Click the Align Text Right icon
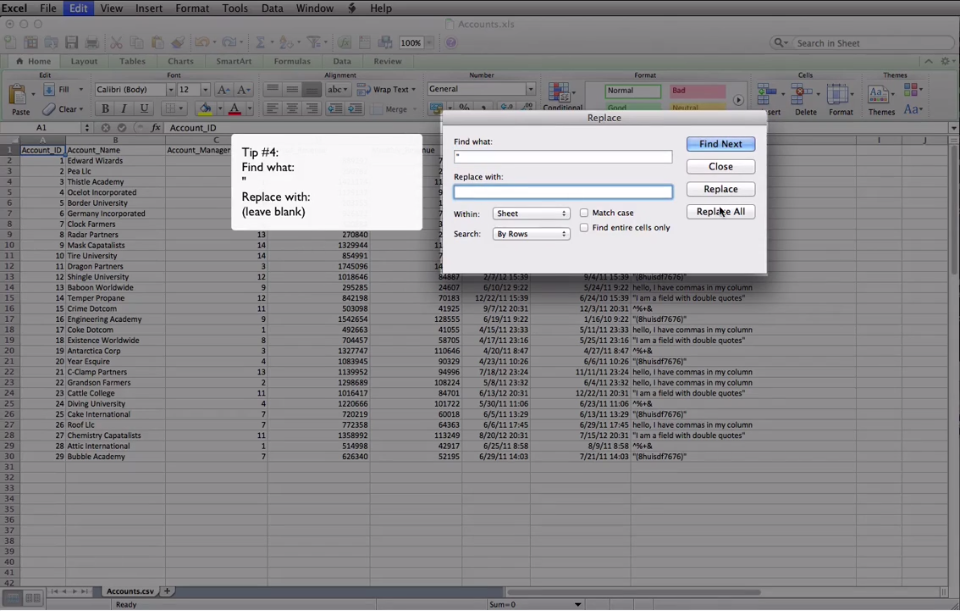 coord(312,109)
